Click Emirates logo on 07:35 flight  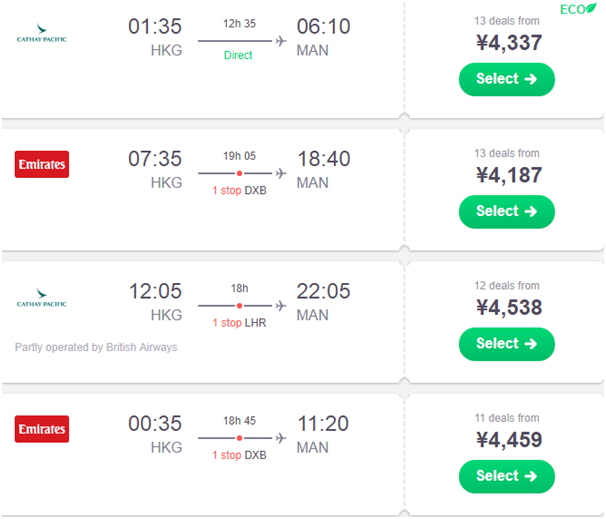point(42,164)
